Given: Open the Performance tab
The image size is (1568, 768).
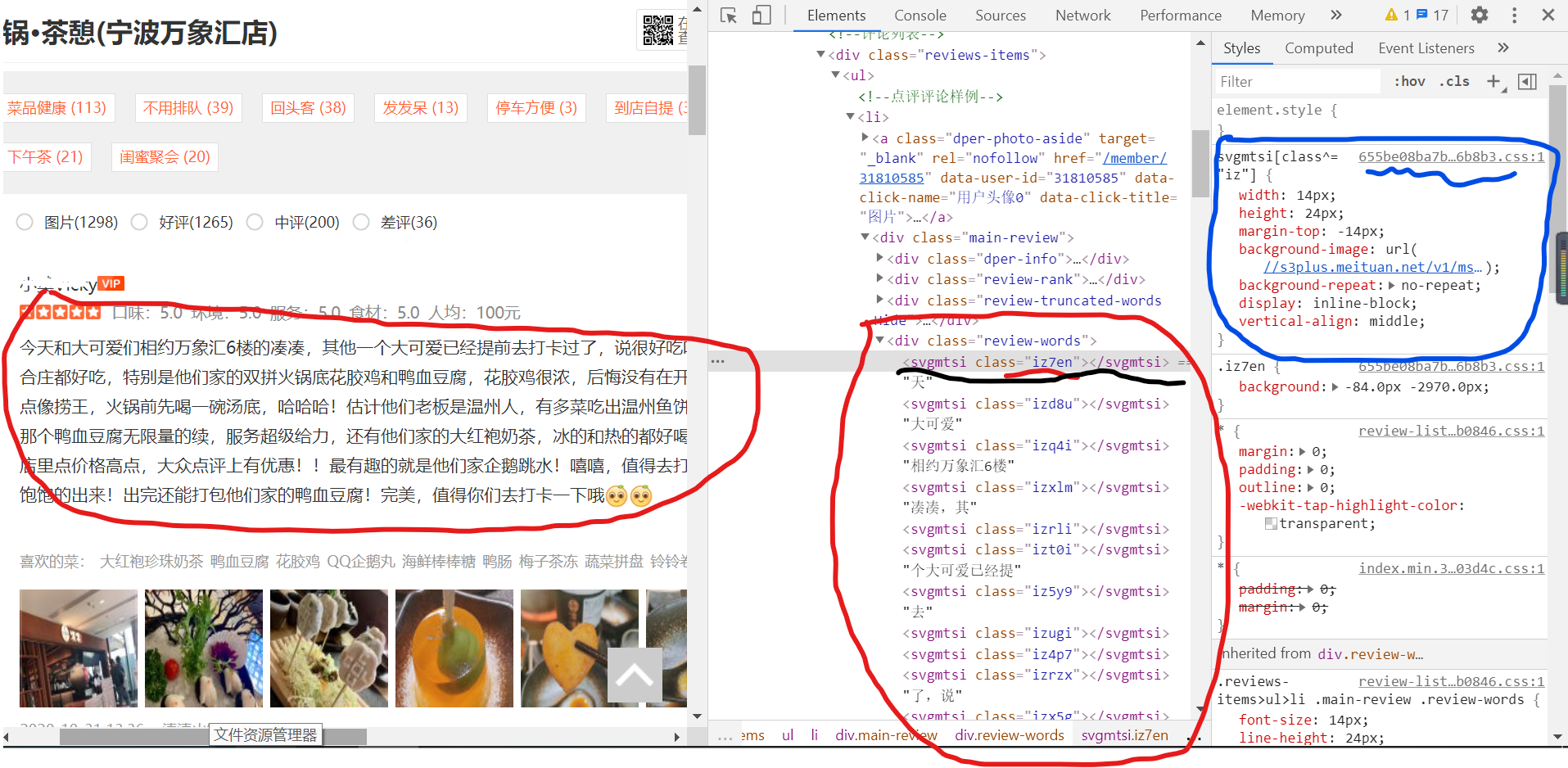Looking at the screenshot, I should [x=1181, y=15].
